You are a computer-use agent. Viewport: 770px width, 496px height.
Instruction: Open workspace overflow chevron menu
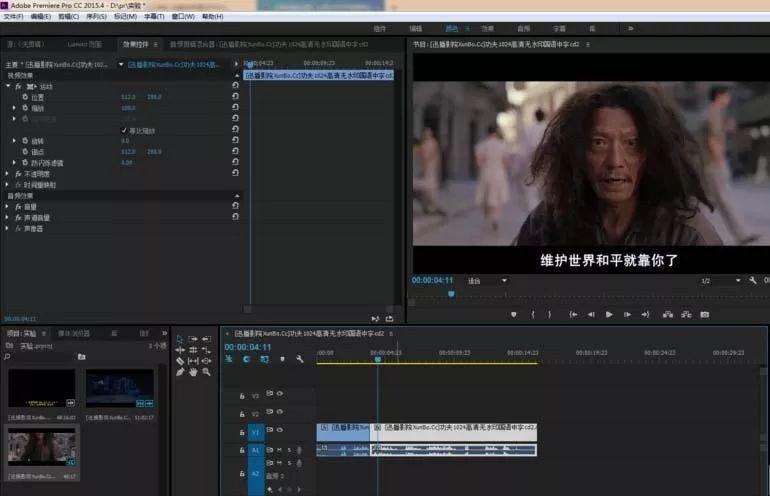(631, 28)
